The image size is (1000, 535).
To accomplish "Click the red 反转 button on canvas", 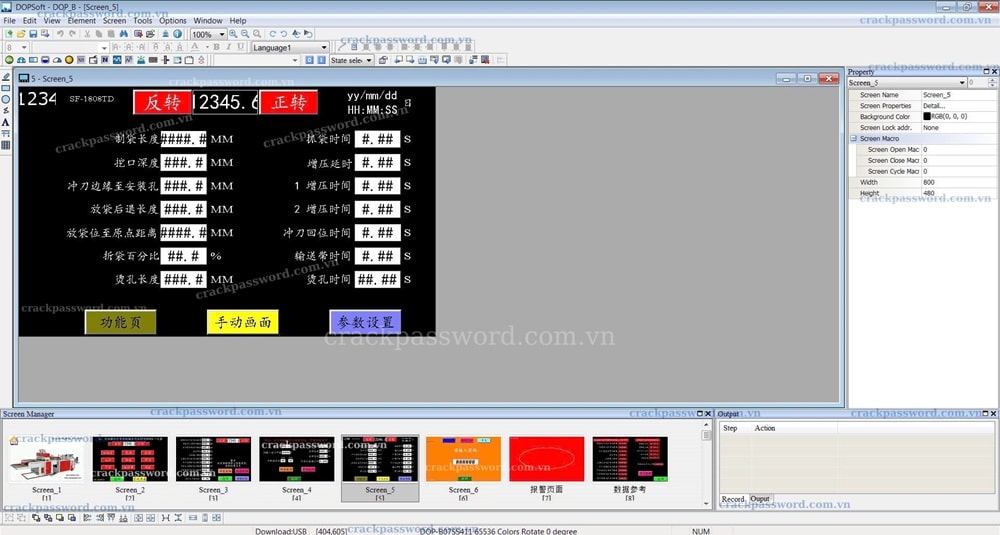I will click(x=162, y=102).
